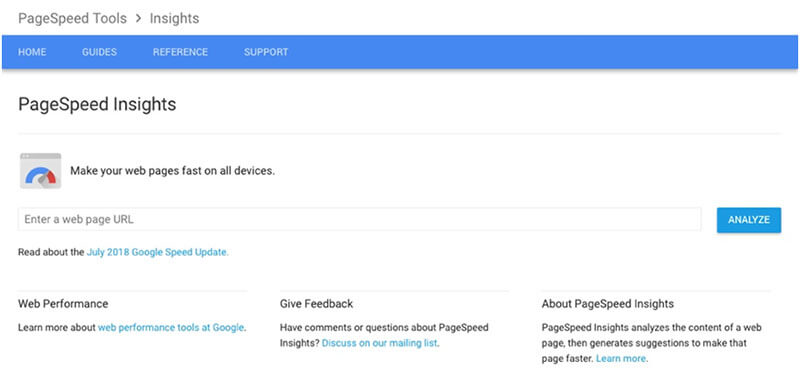Follow web performance tools at Google link

click(171, 328)
